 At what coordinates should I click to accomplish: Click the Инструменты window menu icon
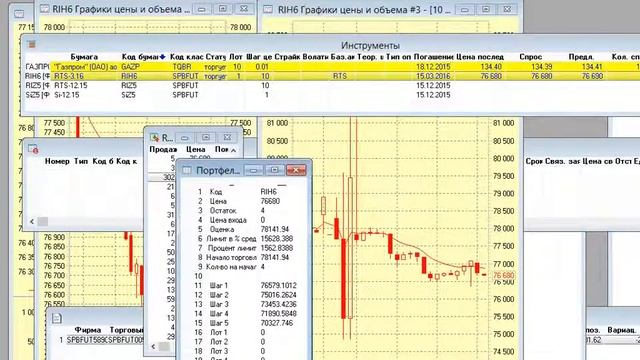point(31,44)
